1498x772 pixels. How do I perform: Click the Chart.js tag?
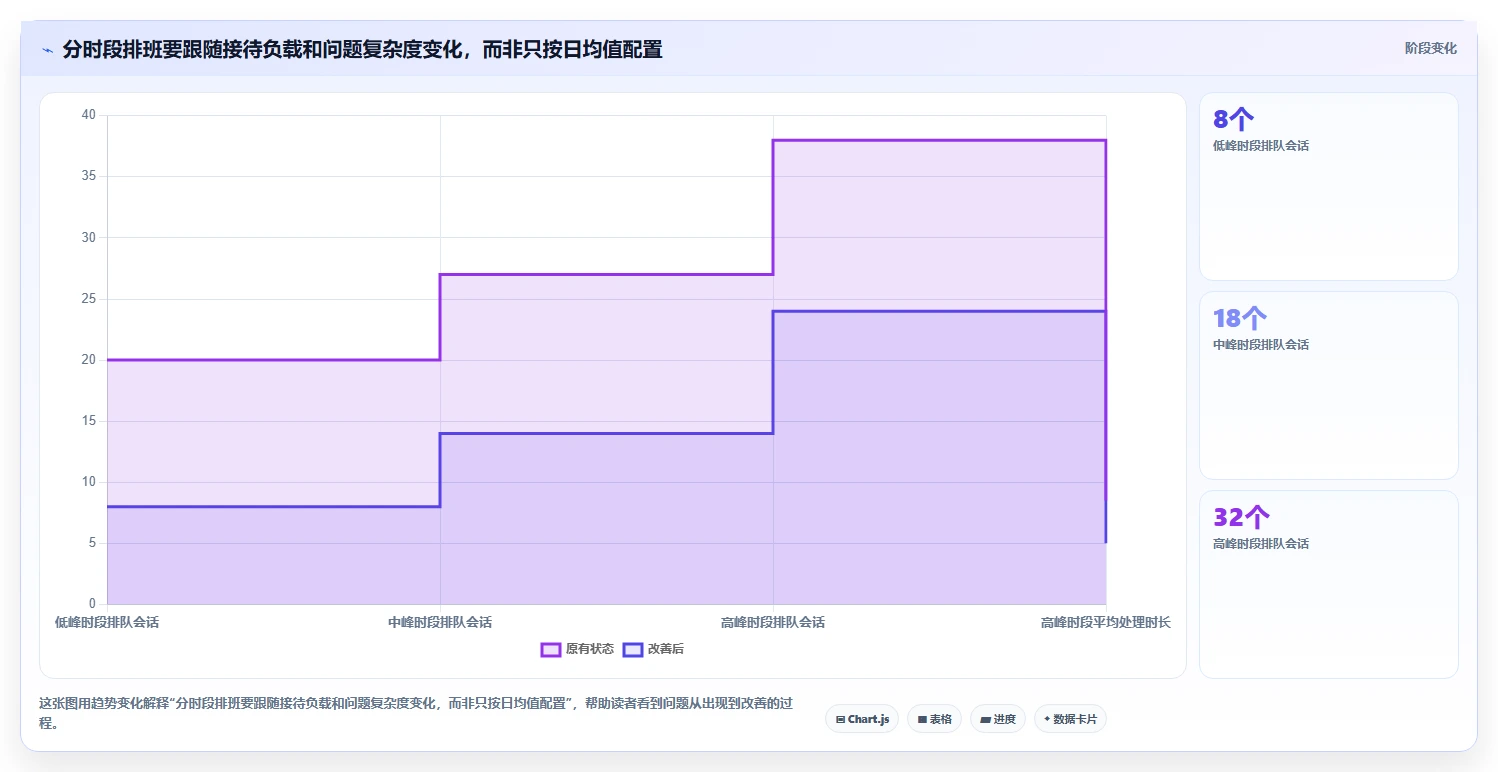click(862, 719)
